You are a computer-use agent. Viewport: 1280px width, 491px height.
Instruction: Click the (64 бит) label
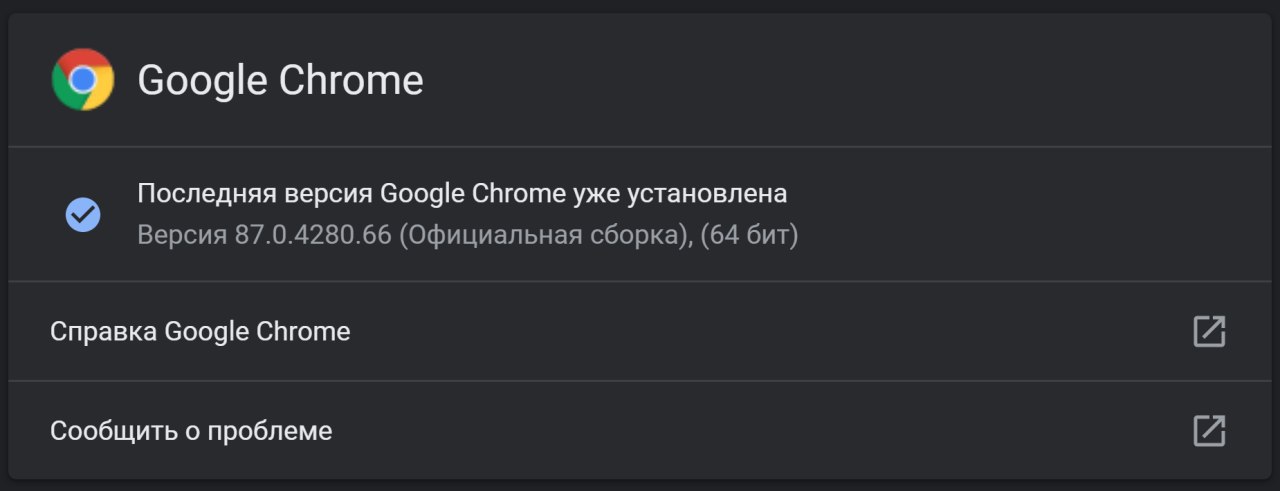[749, 237]
